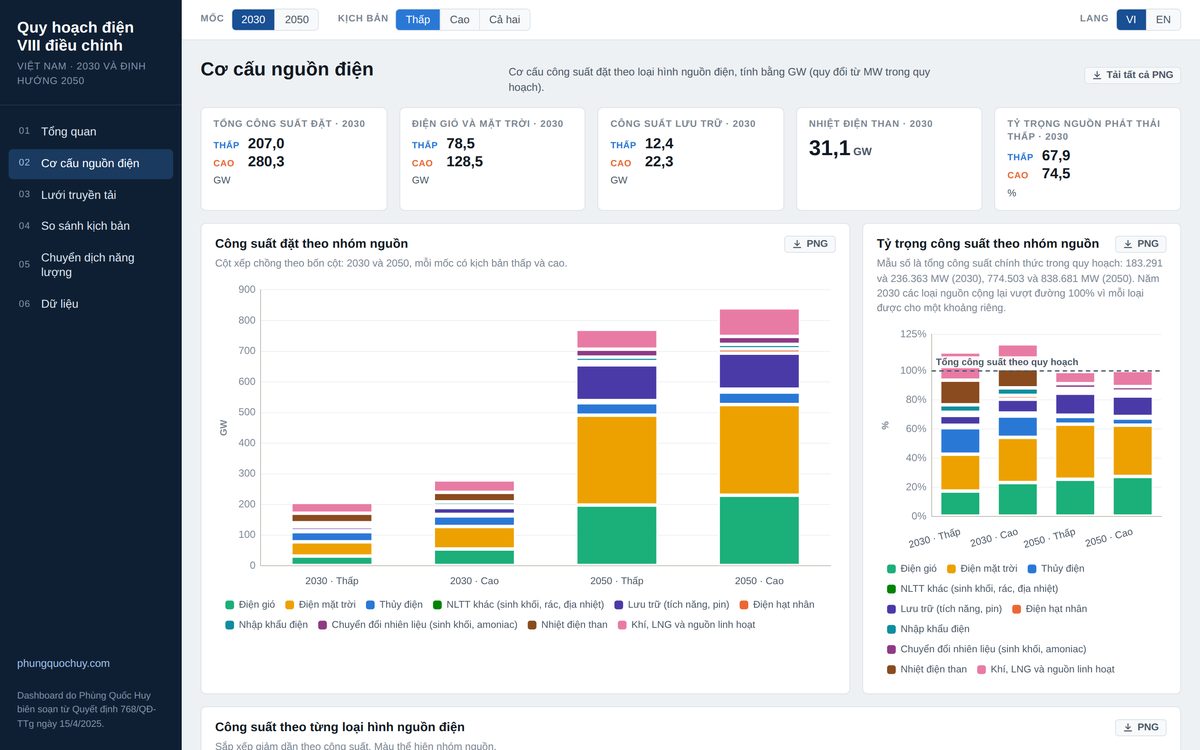Screen dimensions: 1200x750
Task: Toggle Điện mặt trời legend in share chart
Action: coord(982,569)
